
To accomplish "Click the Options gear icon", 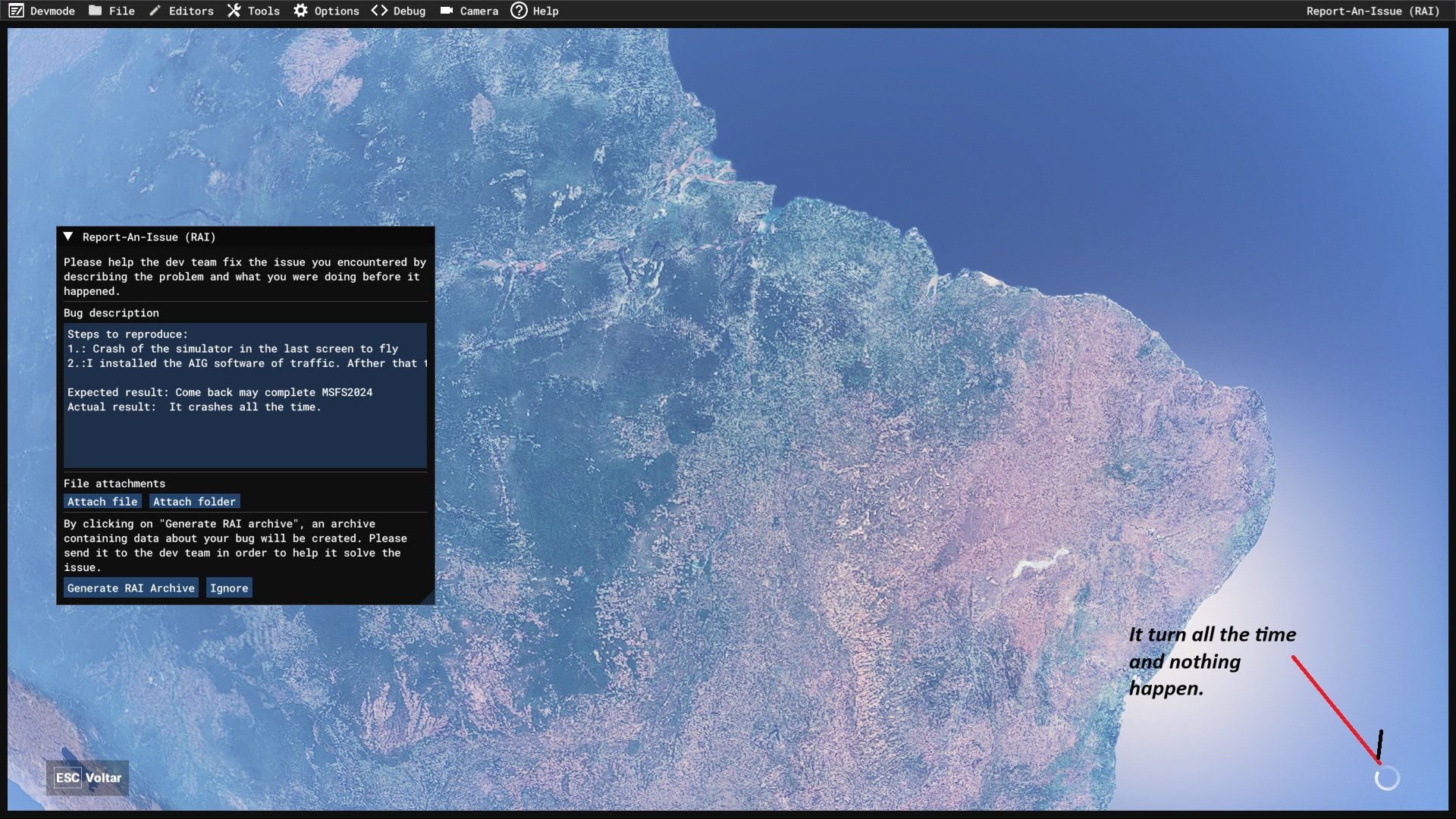I will tap(301, 11).
